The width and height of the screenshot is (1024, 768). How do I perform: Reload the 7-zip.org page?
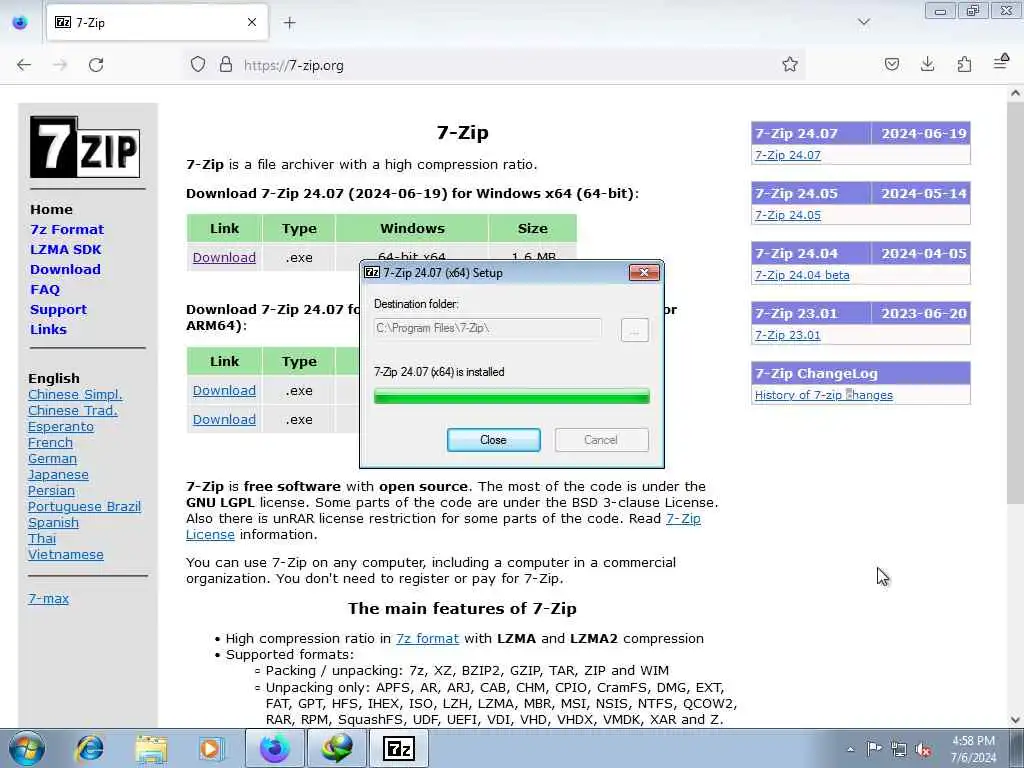pyautogui.click(x=96, y=65)
